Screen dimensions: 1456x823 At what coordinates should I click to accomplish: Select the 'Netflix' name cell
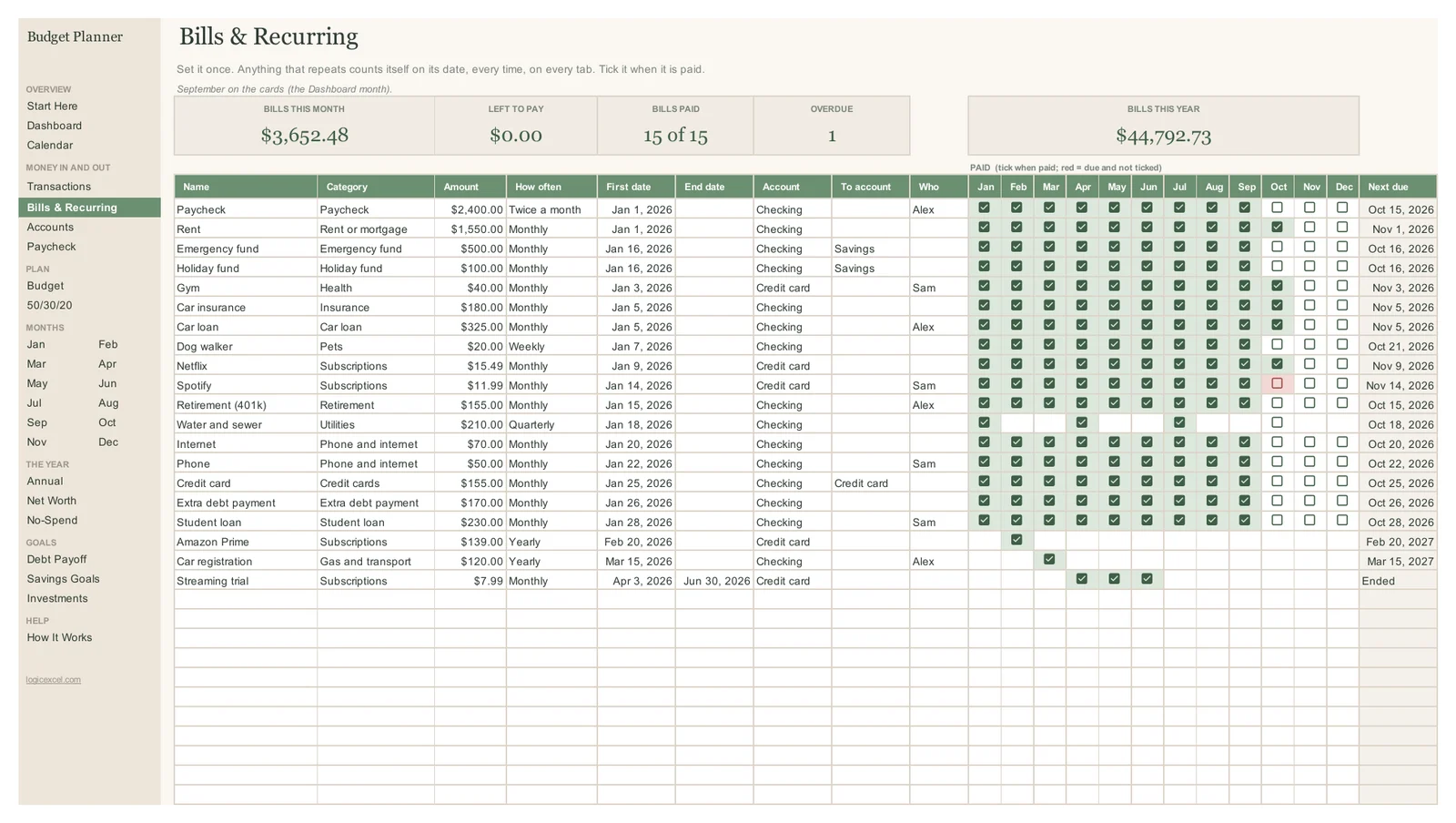tap(246, 366)
